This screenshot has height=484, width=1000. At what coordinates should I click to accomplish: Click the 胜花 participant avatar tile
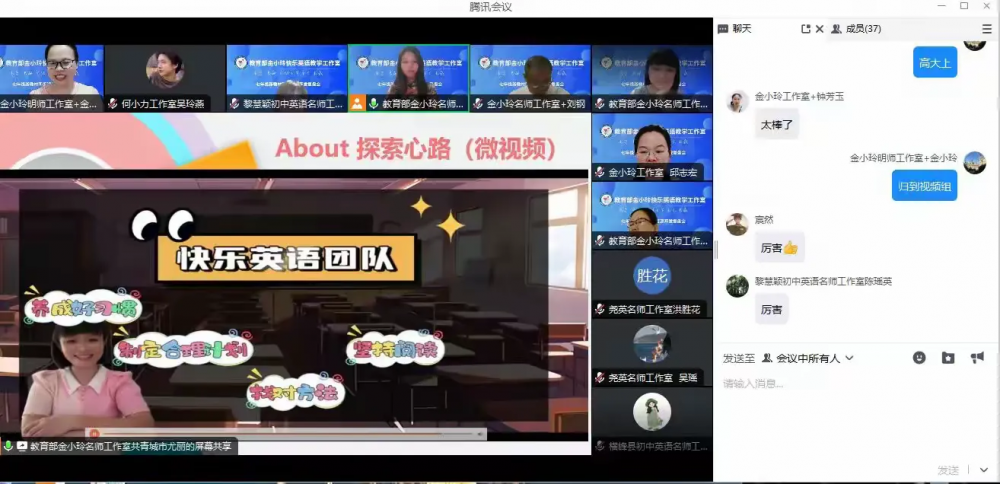point(651,276)
